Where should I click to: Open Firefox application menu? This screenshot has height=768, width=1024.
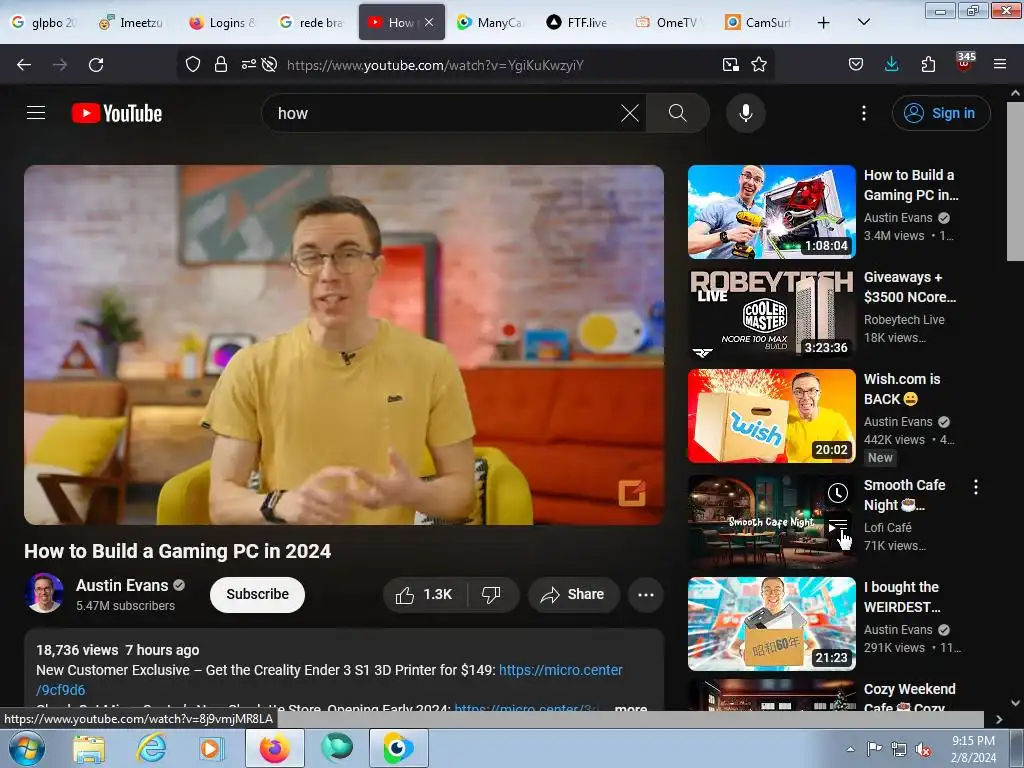(999, 64)
